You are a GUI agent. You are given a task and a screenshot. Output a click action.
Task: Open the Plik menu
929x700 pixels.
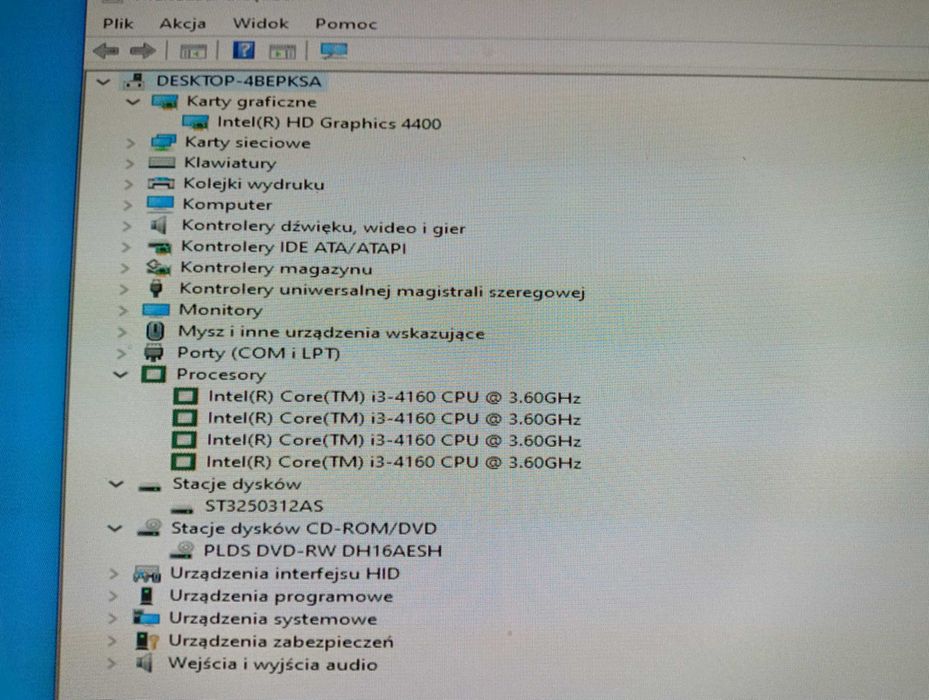(x=118, y=24)
